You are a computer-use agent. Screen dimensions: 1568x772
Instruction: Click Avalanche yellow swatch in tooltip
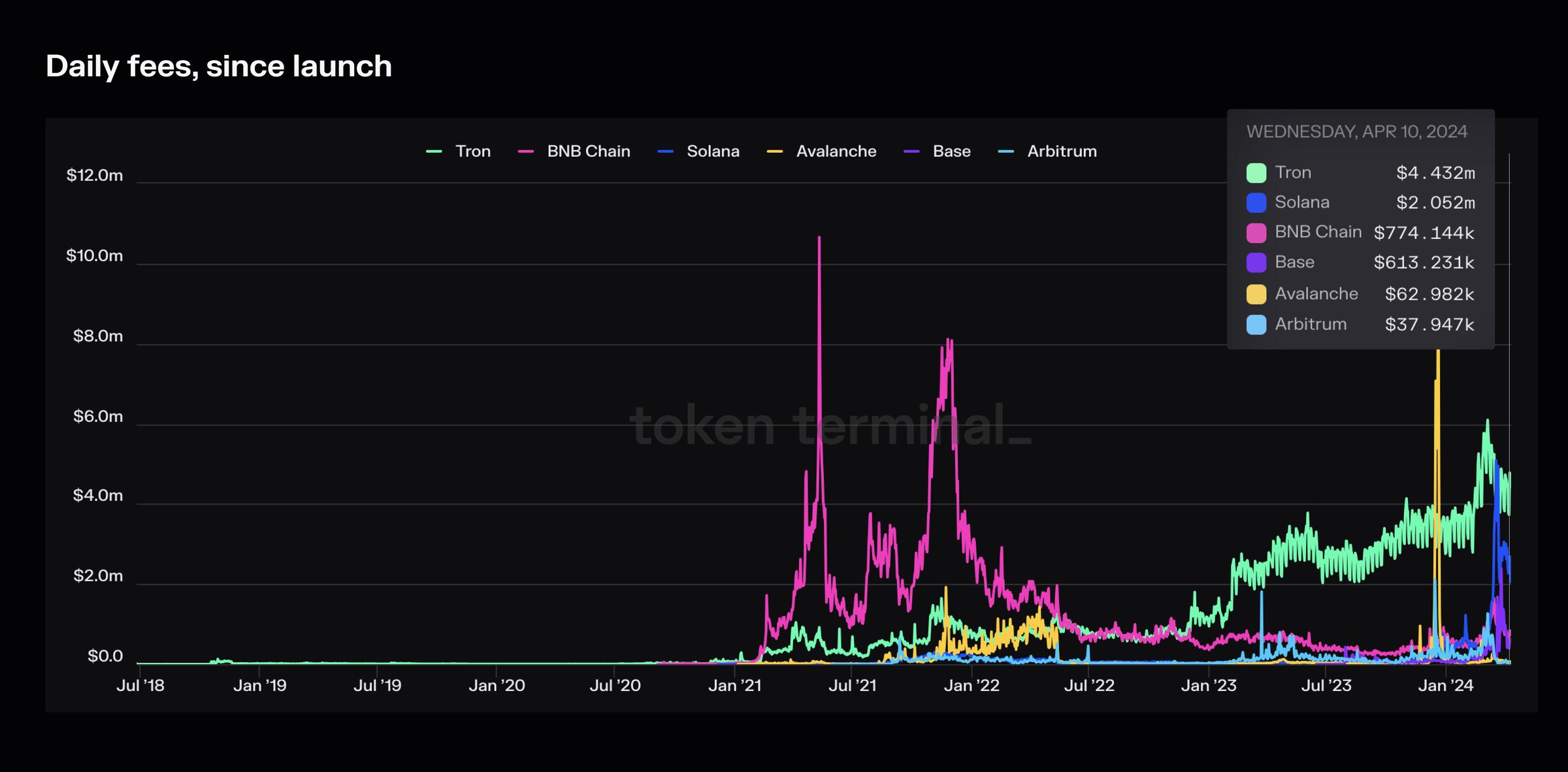pyautogui.click(x=1256, y=294)
